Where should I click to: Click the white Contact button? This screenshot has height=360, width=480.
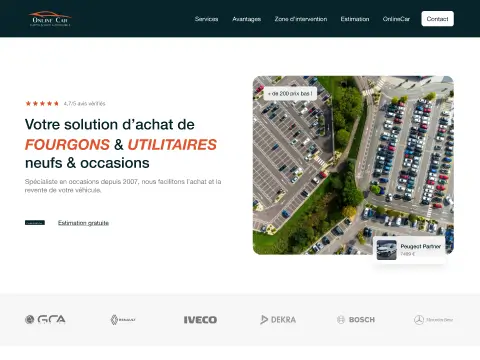[x=437, y=19]
